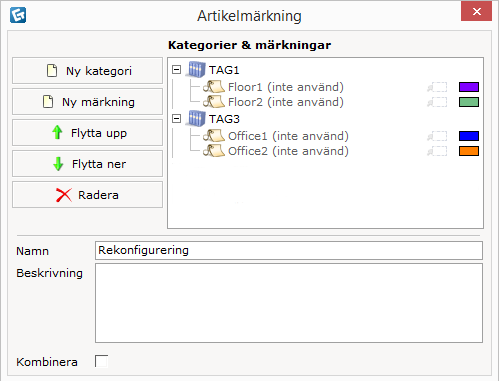Collapse the TAG1 category node
Screen dimensions: 499x381
(x=176, y=70)
